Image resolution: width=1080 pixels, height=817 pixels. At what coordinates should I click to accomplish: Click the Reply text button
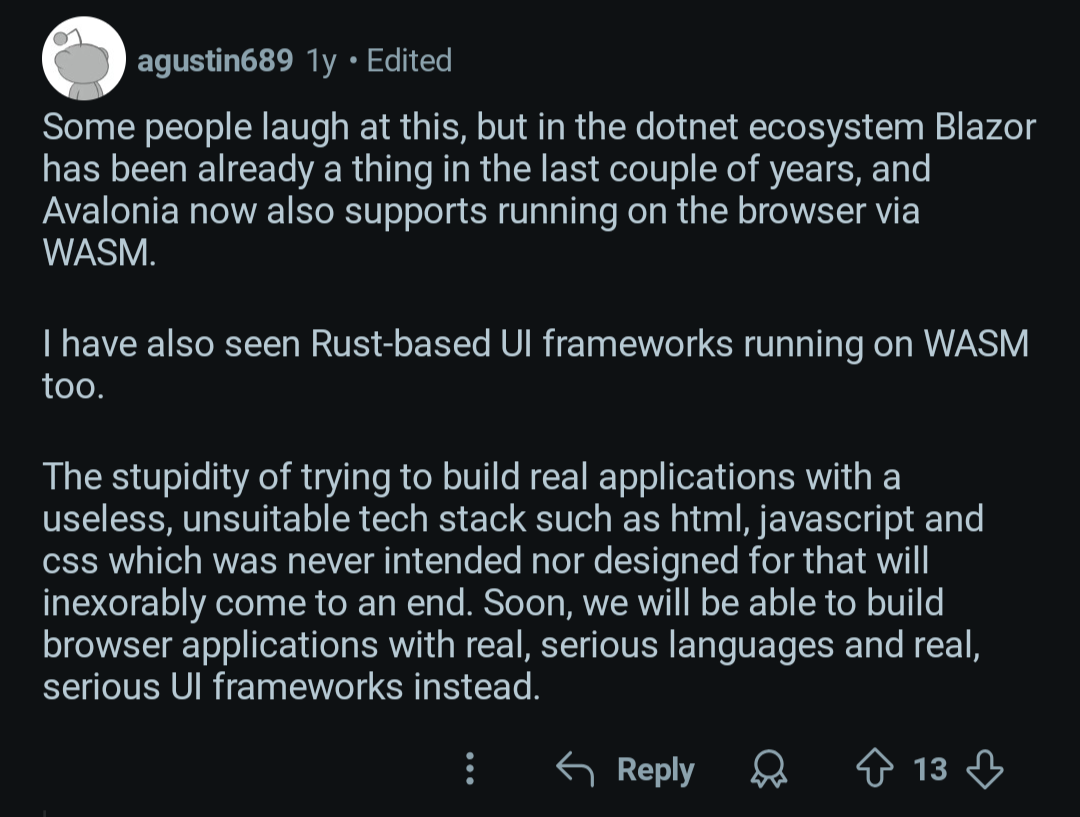tap(656, 769)
